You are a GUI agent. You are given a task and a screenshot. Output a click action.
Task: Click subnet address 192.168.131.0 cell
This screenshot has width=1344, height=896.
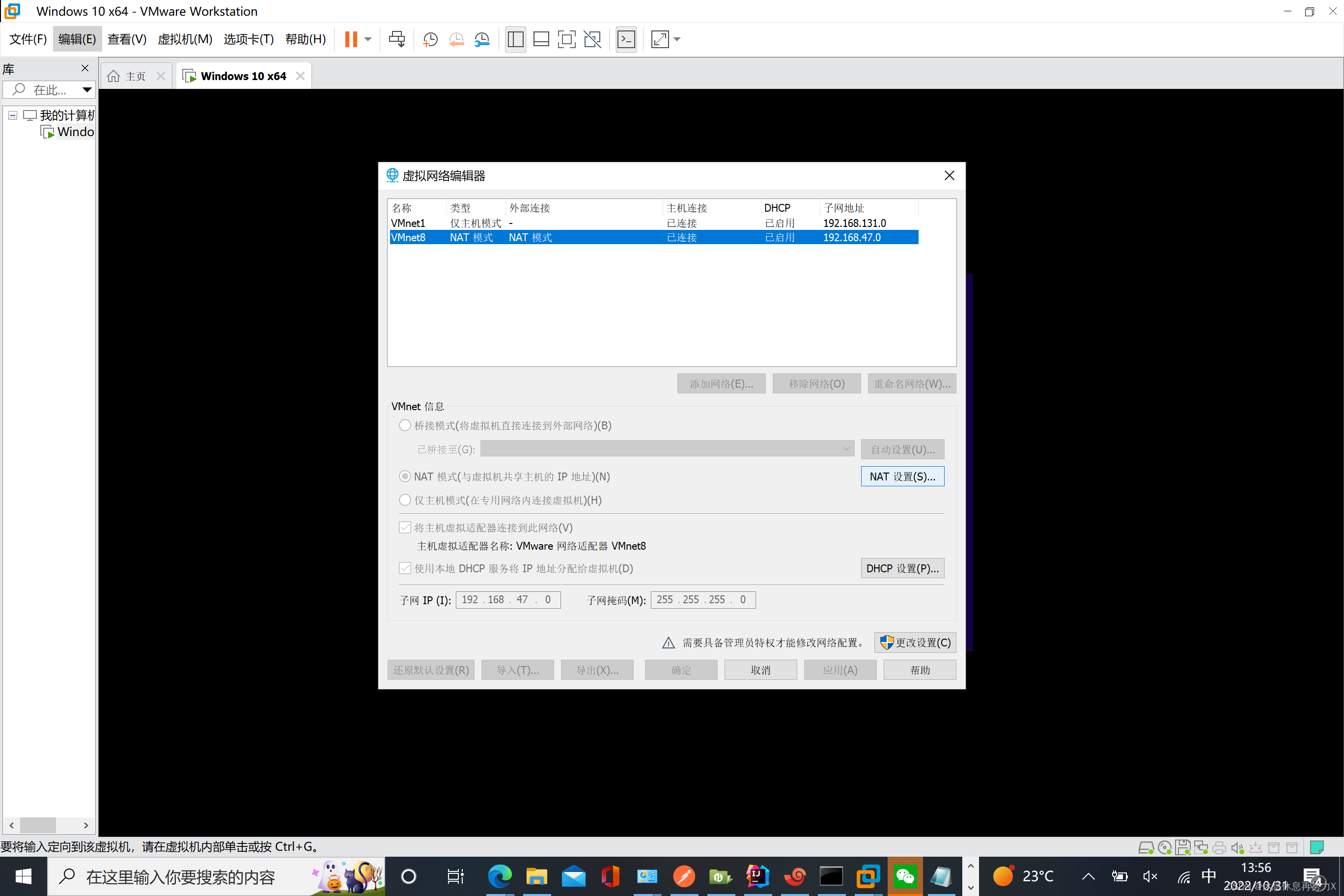click(x=854, y=223)
